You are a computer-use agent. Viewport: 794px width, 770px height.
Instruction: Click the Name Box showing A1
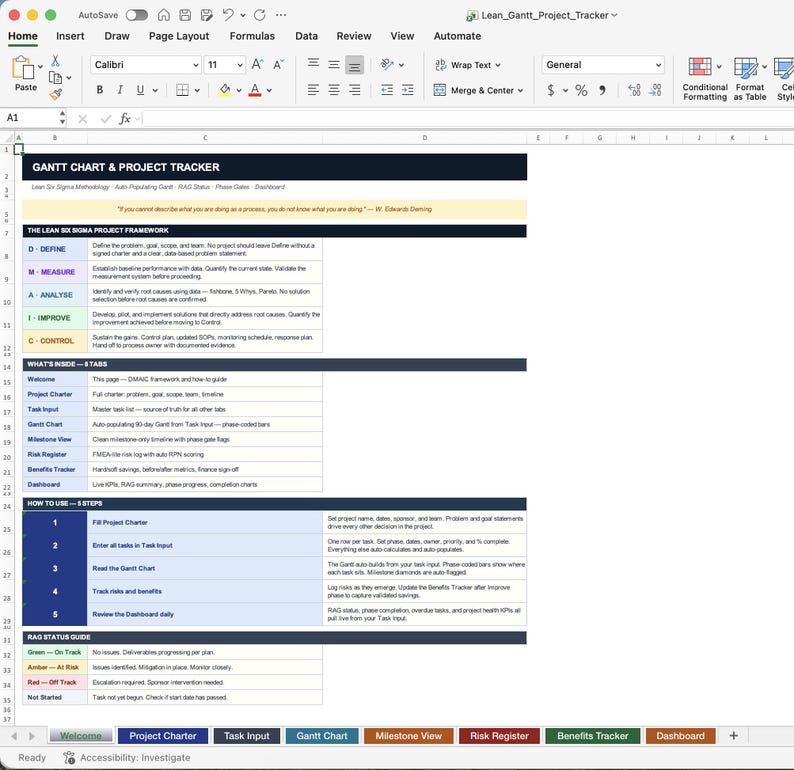(x=30, y=118)
